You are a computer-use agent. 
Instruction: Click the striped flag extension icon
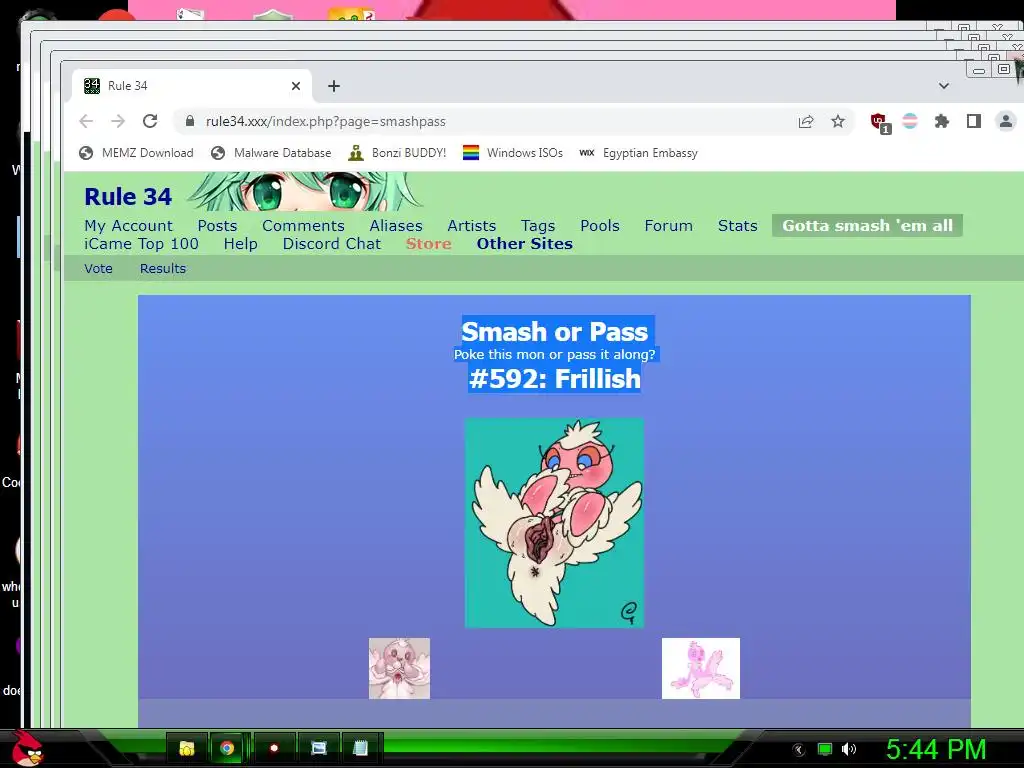coord(910,121)
